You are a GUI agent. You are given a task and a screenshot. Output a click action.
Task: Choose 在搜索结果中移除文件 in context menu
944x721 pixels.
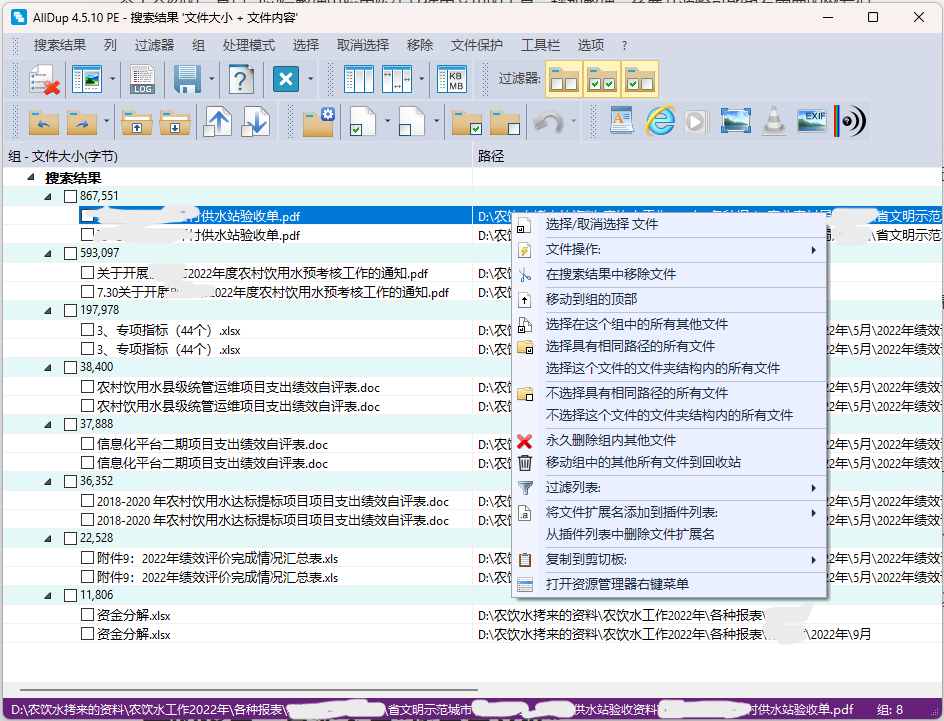click(x=669, y=274)
